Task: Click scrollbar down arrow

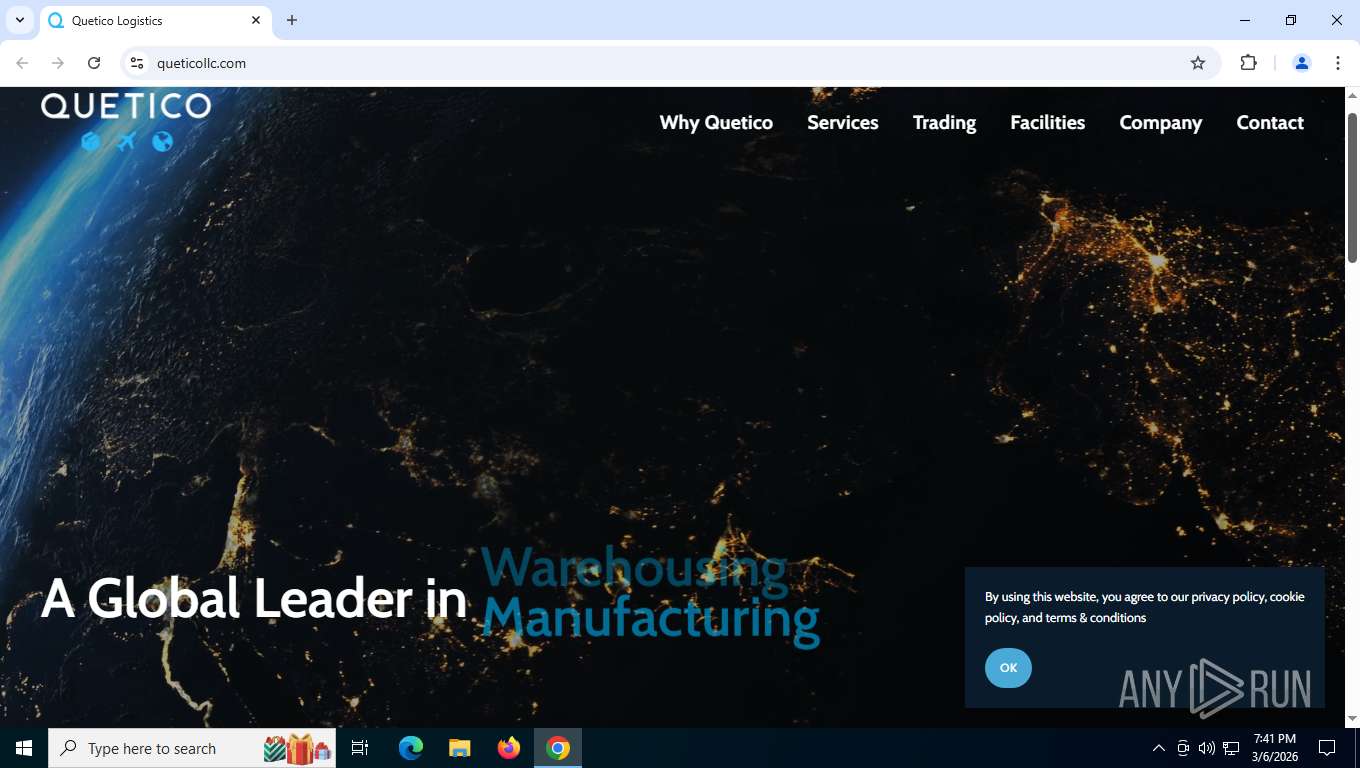Action: tap(1352, 718)
